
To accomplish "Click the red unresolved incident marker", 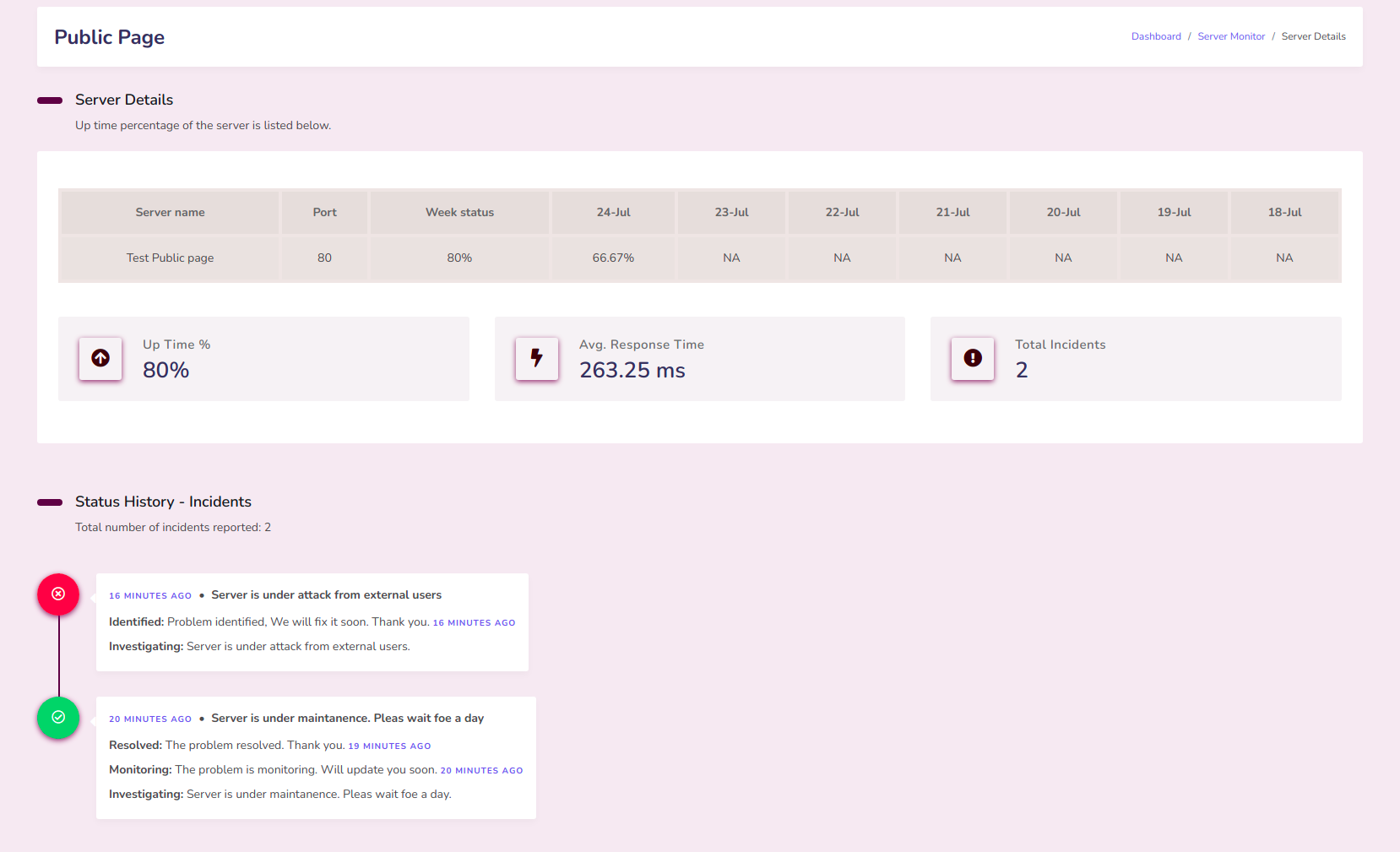I will coord(58,594).
